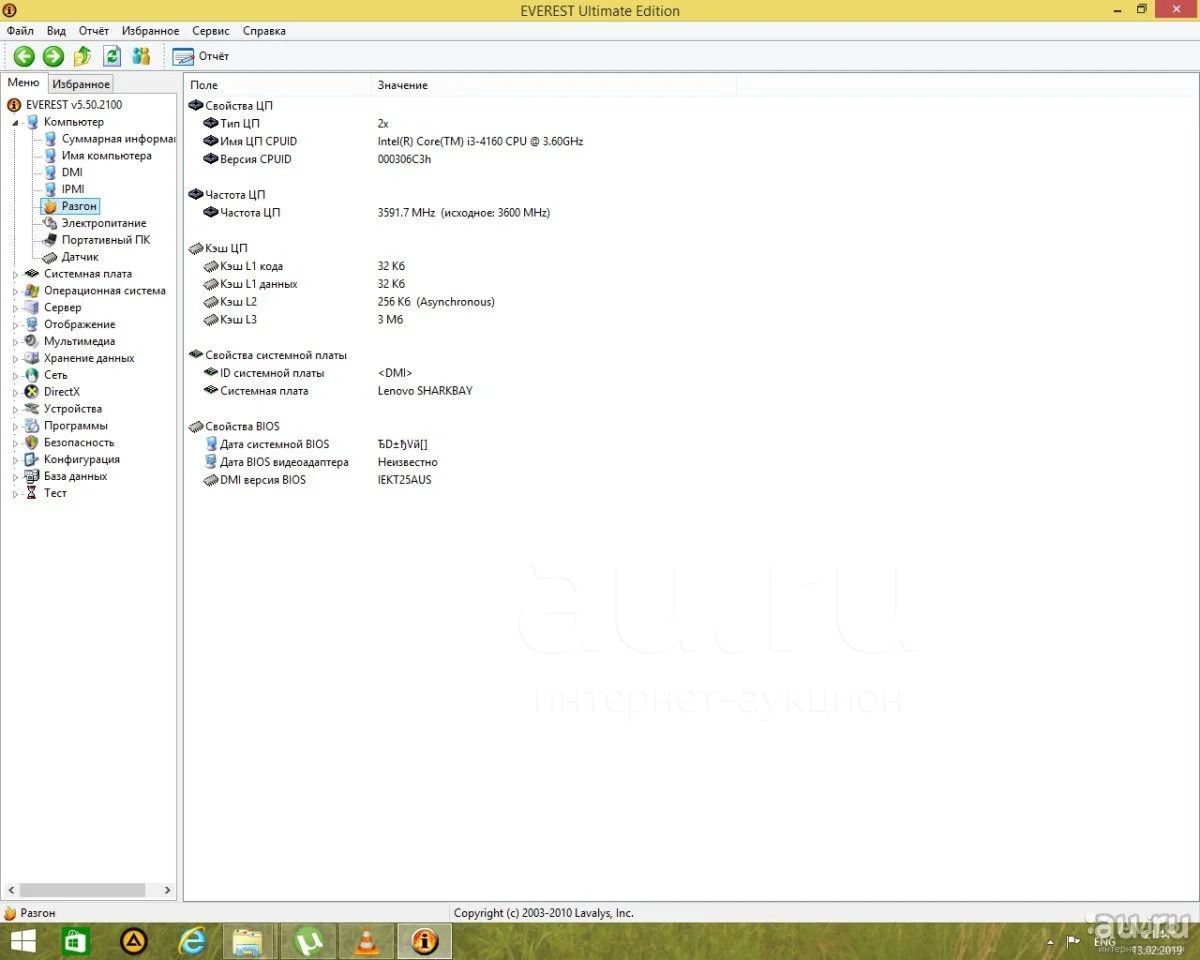
Task: Open the Сервис menu
Action: (x=211, y=31)
